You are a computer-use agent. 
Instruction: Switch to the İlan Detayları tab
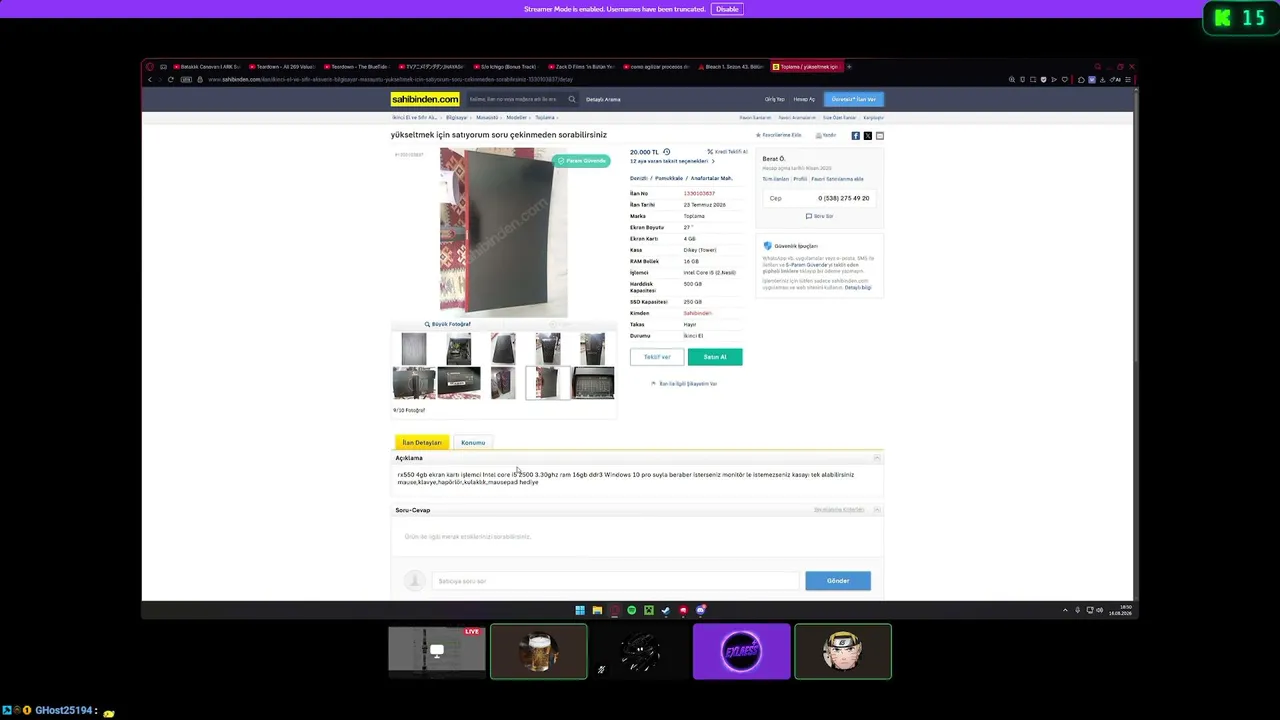click(x=422, y=442)
